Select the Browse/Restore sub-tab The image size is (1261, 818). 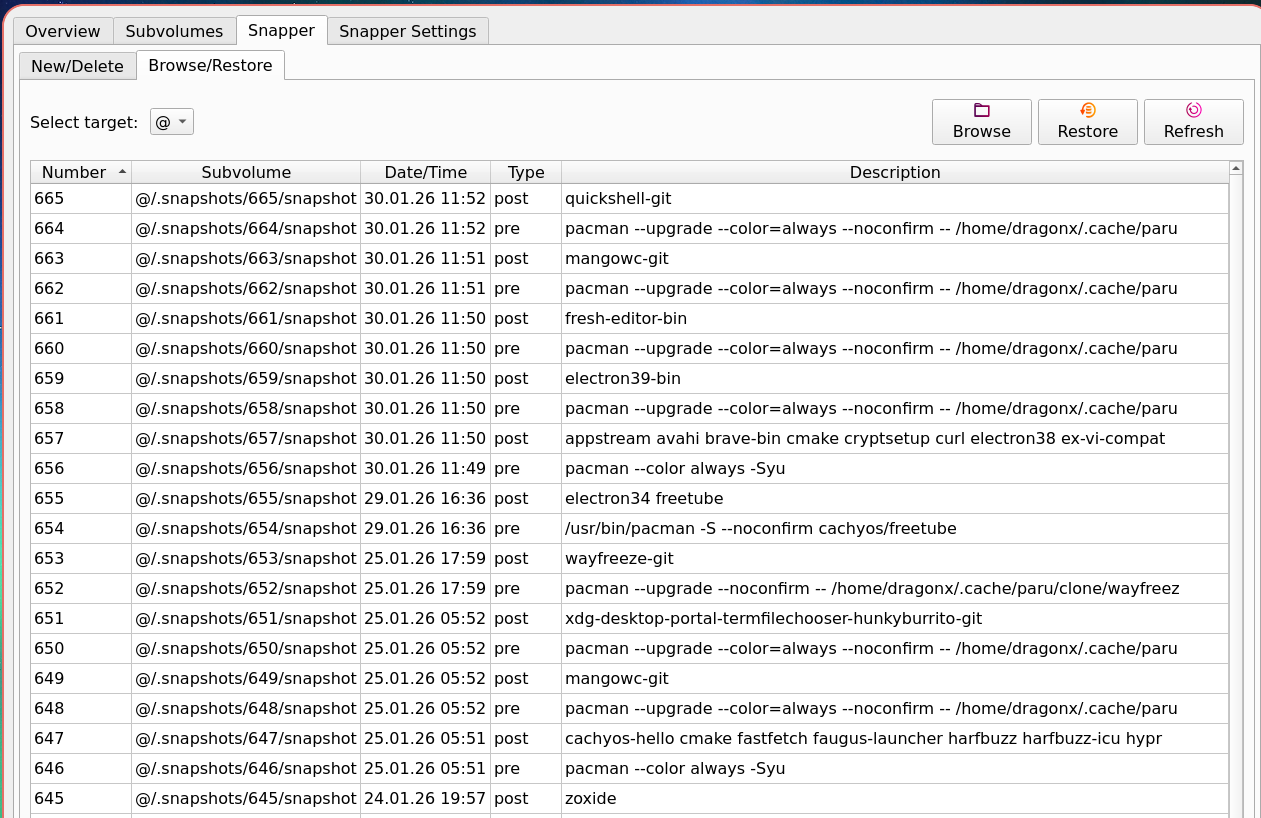pyautogui.click(x=210, y=65)
